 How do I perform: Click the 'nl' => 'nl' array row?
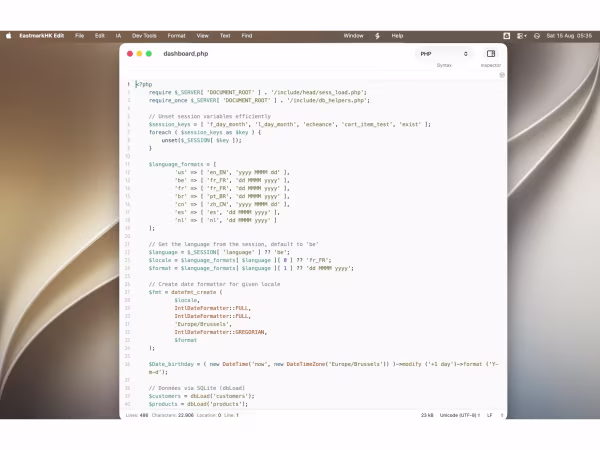tap(226, 220)
